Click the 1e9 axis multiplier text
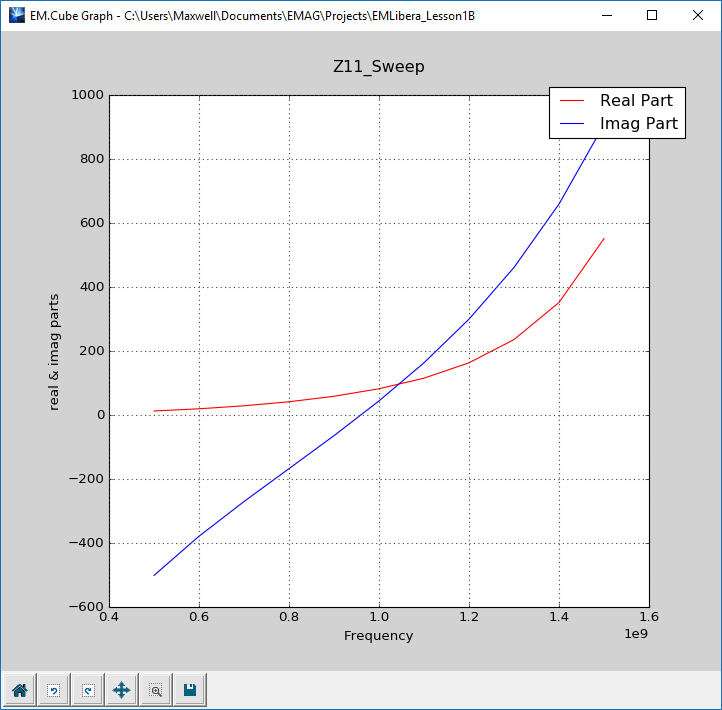The height and width of the screenshot is (710, 722). (636, 634)
